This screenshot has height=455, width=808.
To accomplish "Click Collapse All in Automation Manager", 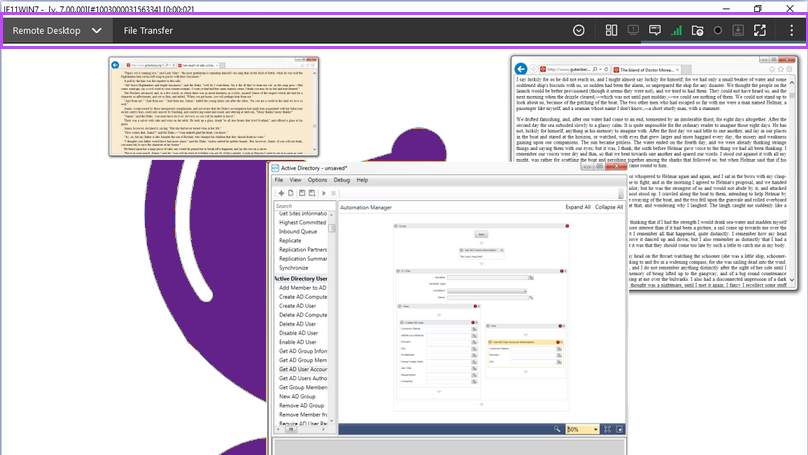I will 608,207.
